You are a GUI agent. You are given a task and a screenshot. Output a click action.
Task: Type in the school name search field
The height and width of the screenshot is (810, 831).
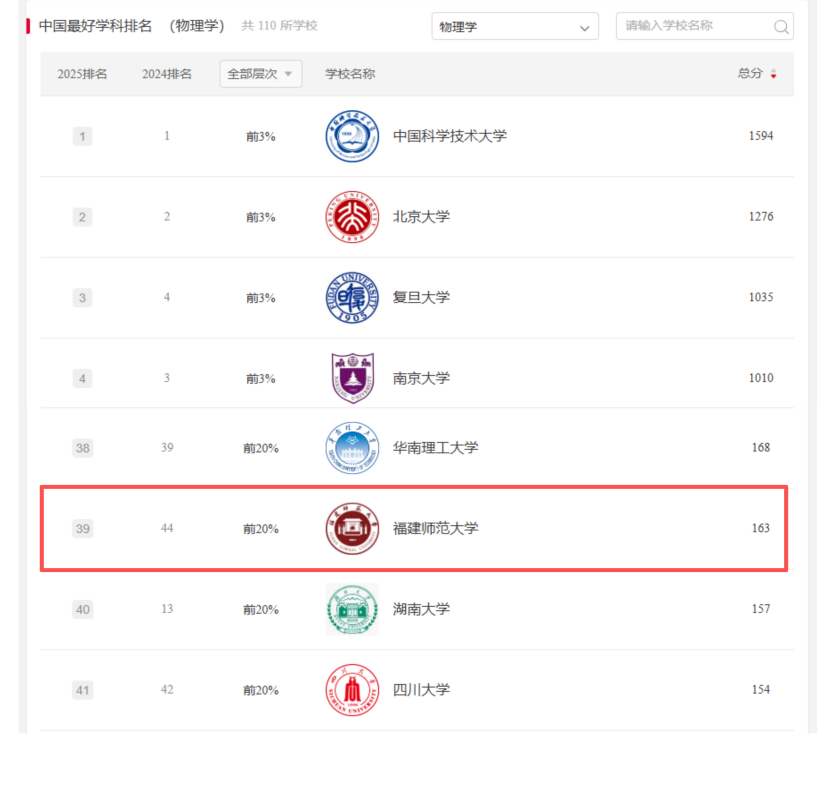(695, 27)
